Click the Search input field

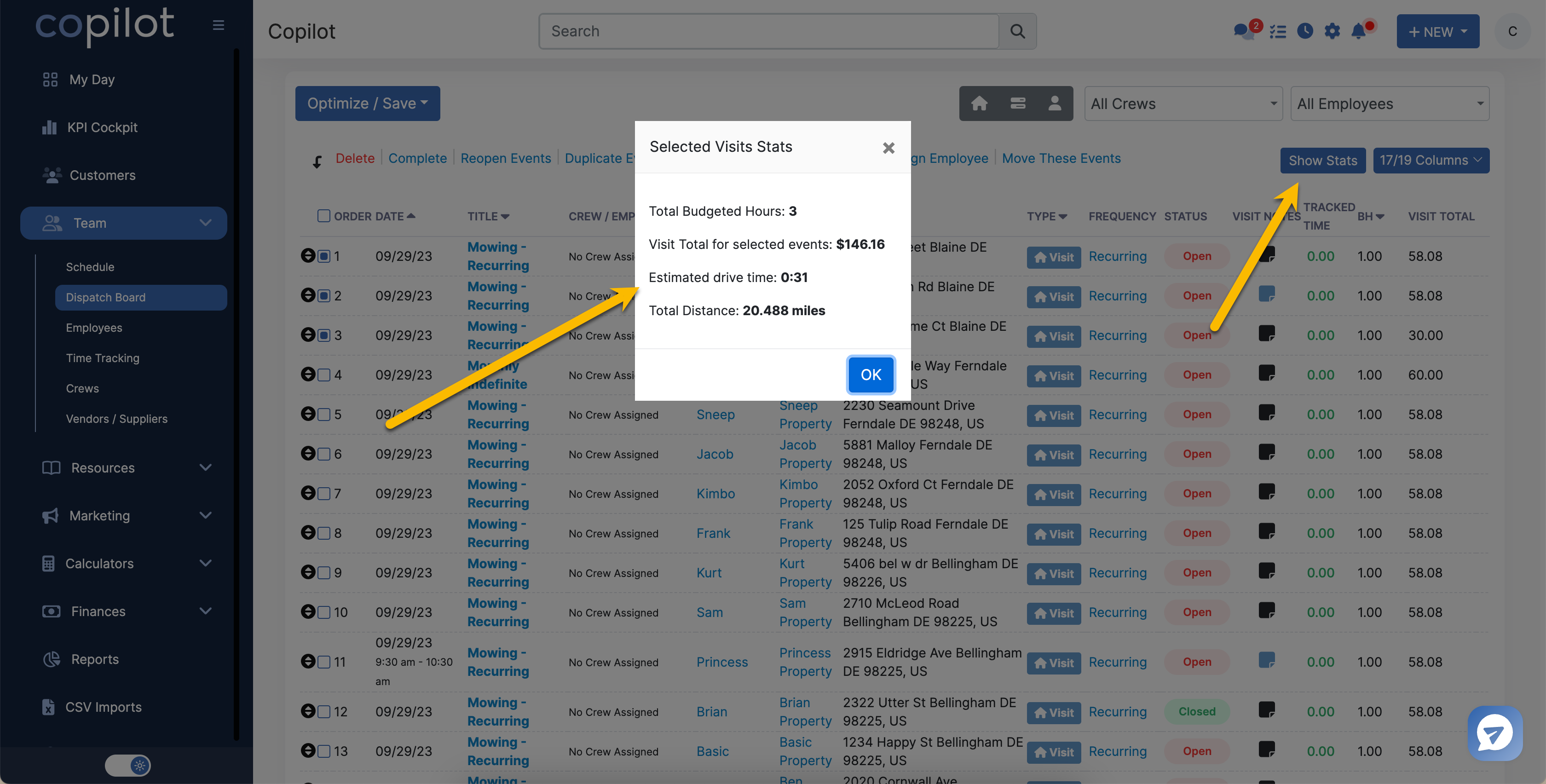[769, 31]
